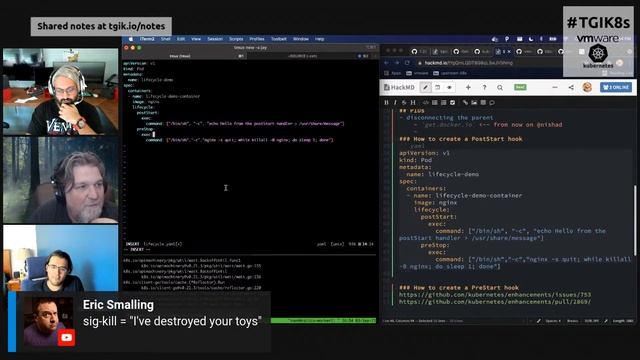Open the Profiles menu

coord(257,39)
